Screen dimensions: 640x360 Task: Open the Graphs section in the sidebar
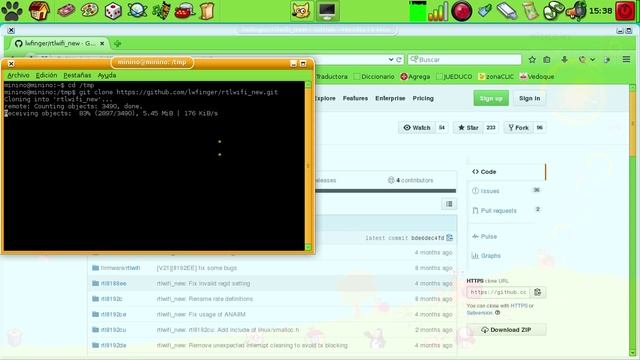(x=486, y=256)
